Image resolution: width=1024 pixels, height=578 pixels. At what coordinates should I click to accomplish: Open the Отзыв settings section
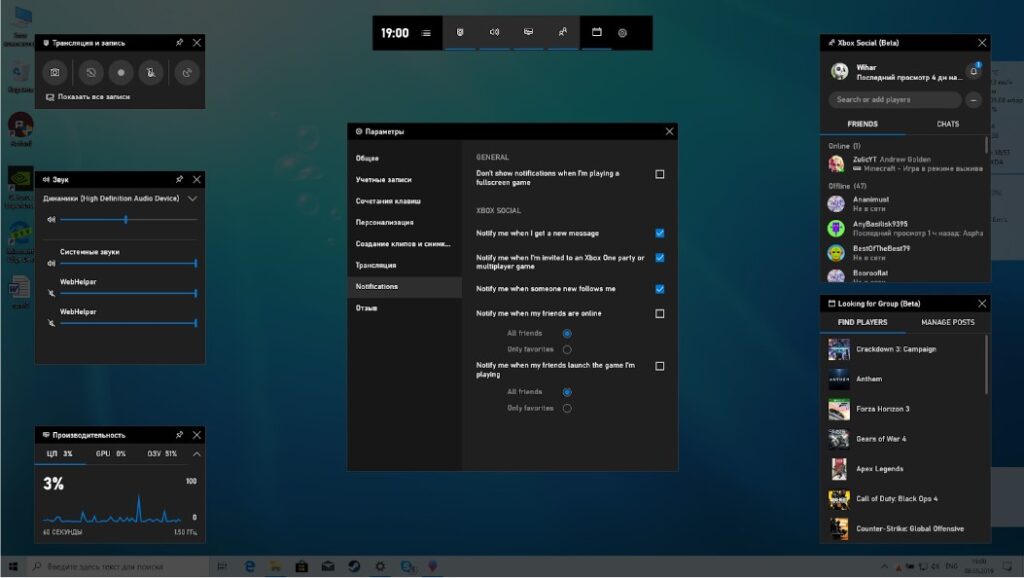click(404, 308)
